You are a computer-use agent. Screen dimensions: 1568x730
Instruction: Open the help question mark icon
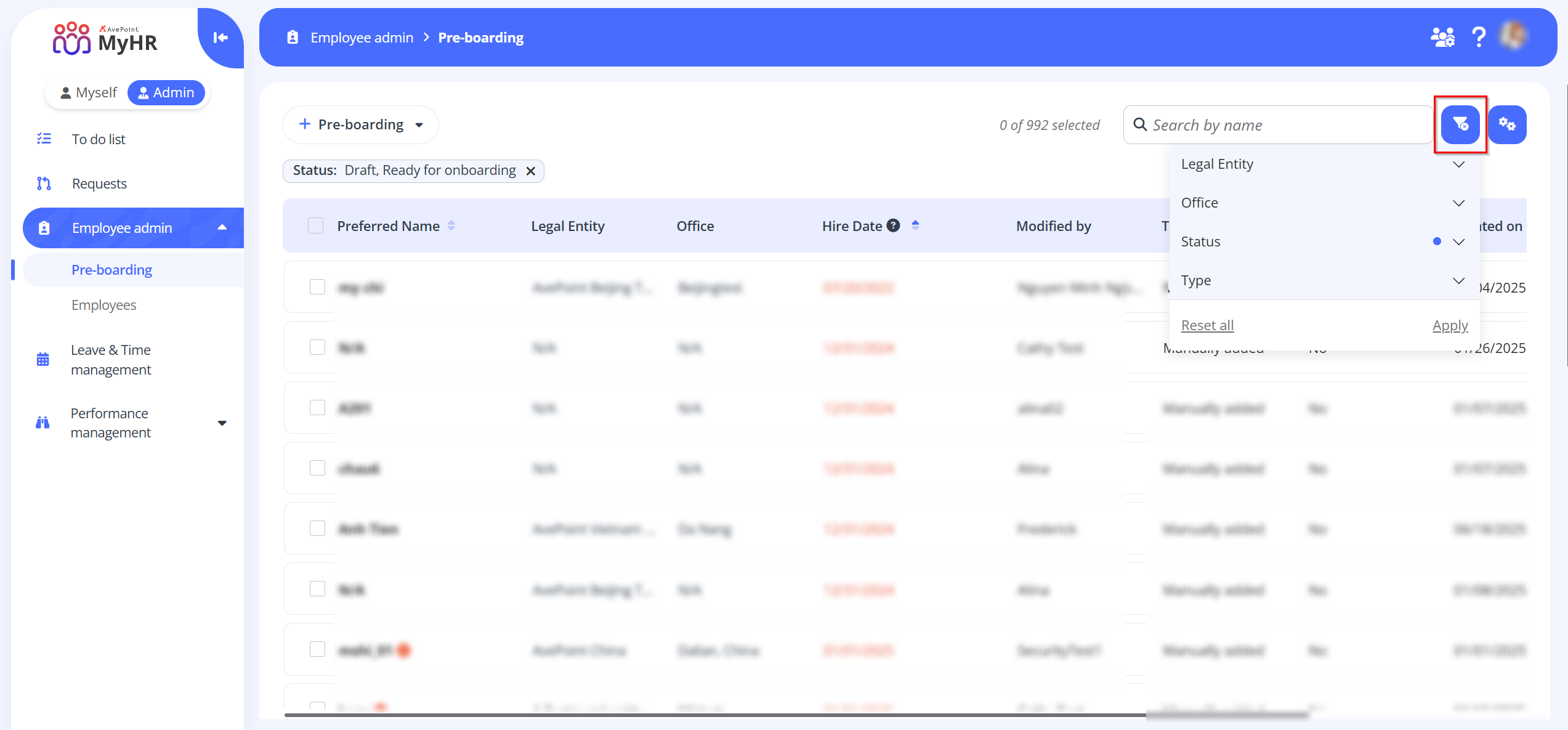point(1478,38)
